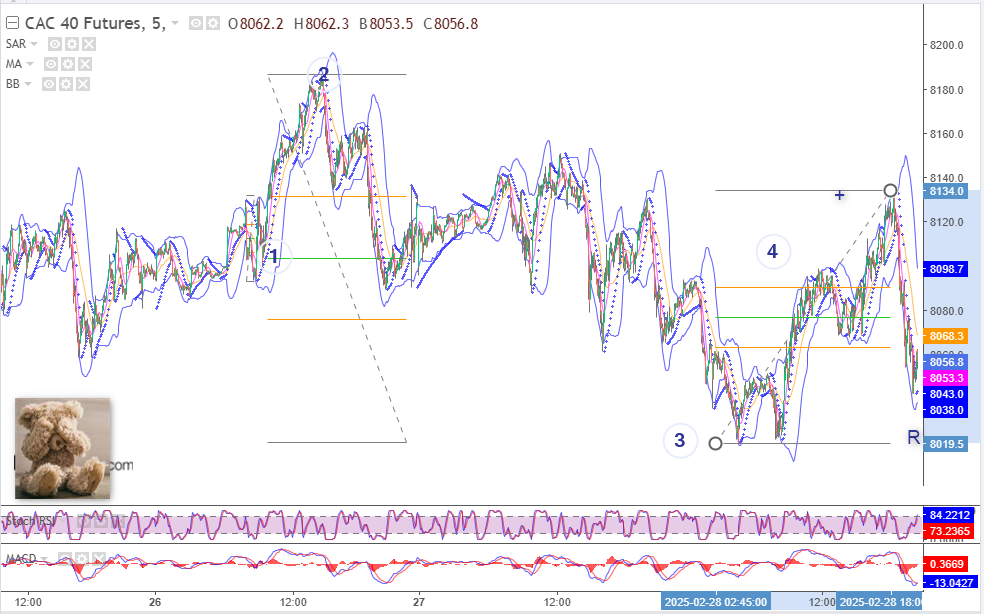
Task: Click the blue 8098.7 price label
Action: click(945, 269)
